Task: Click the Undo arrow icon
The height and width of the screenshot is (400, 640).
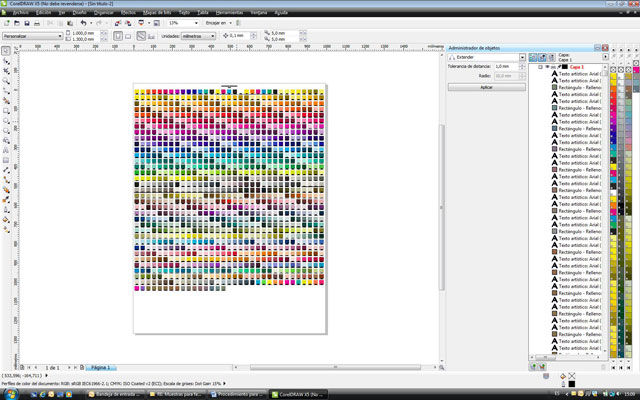Action: click(83, 22)
